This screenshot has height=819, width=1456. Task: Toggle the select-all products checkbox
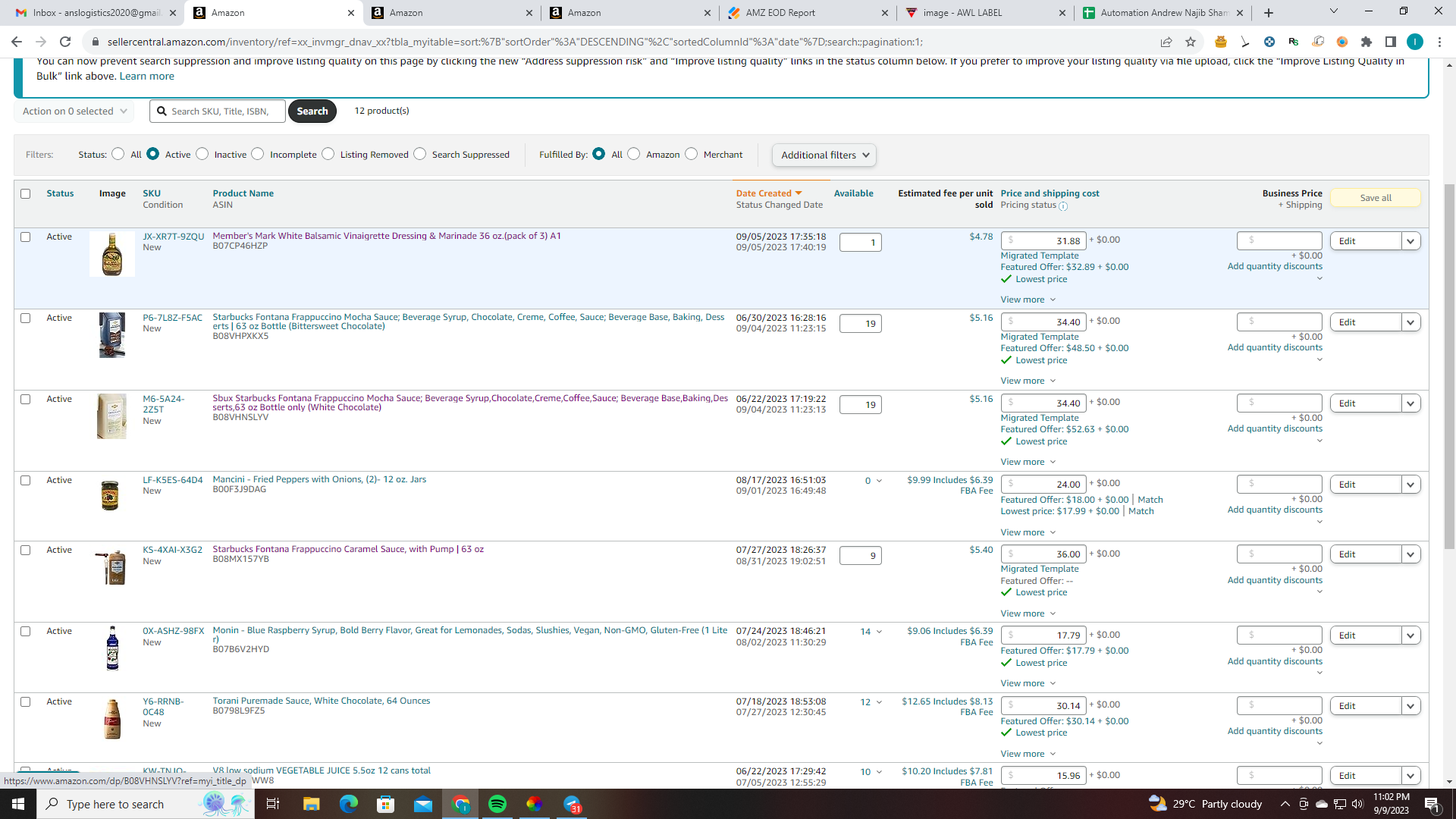26,193
